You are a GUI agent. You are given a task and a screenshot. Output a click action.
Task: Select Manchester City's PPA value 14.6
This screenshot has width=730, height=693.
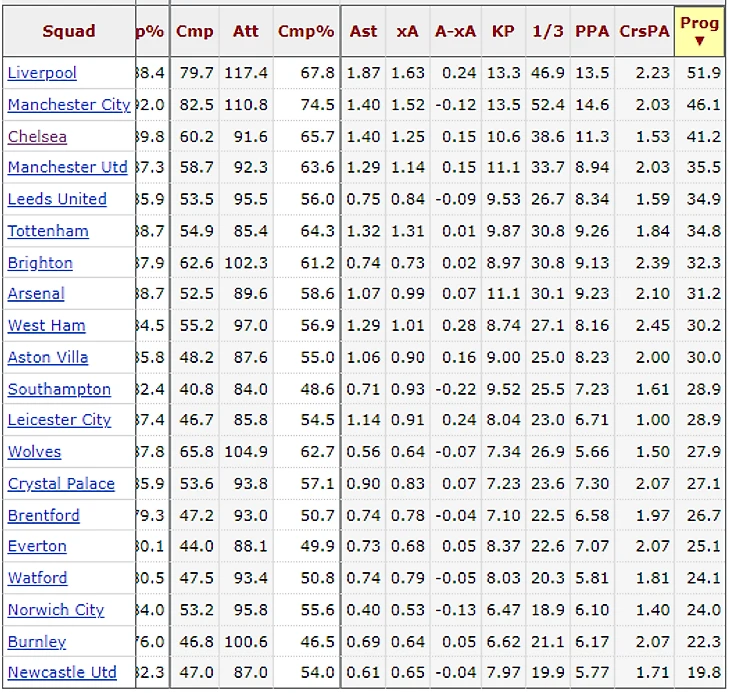tap(592, 105)
